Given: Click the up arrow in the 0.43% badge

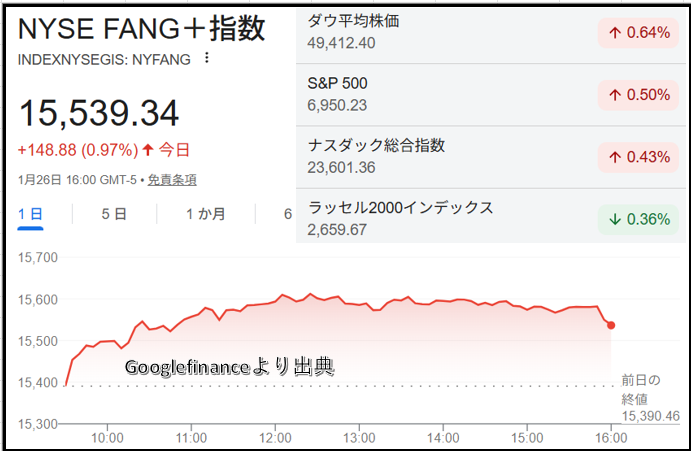Looking at the screenshot, I should pyautogui.click(x=615, y=157).
